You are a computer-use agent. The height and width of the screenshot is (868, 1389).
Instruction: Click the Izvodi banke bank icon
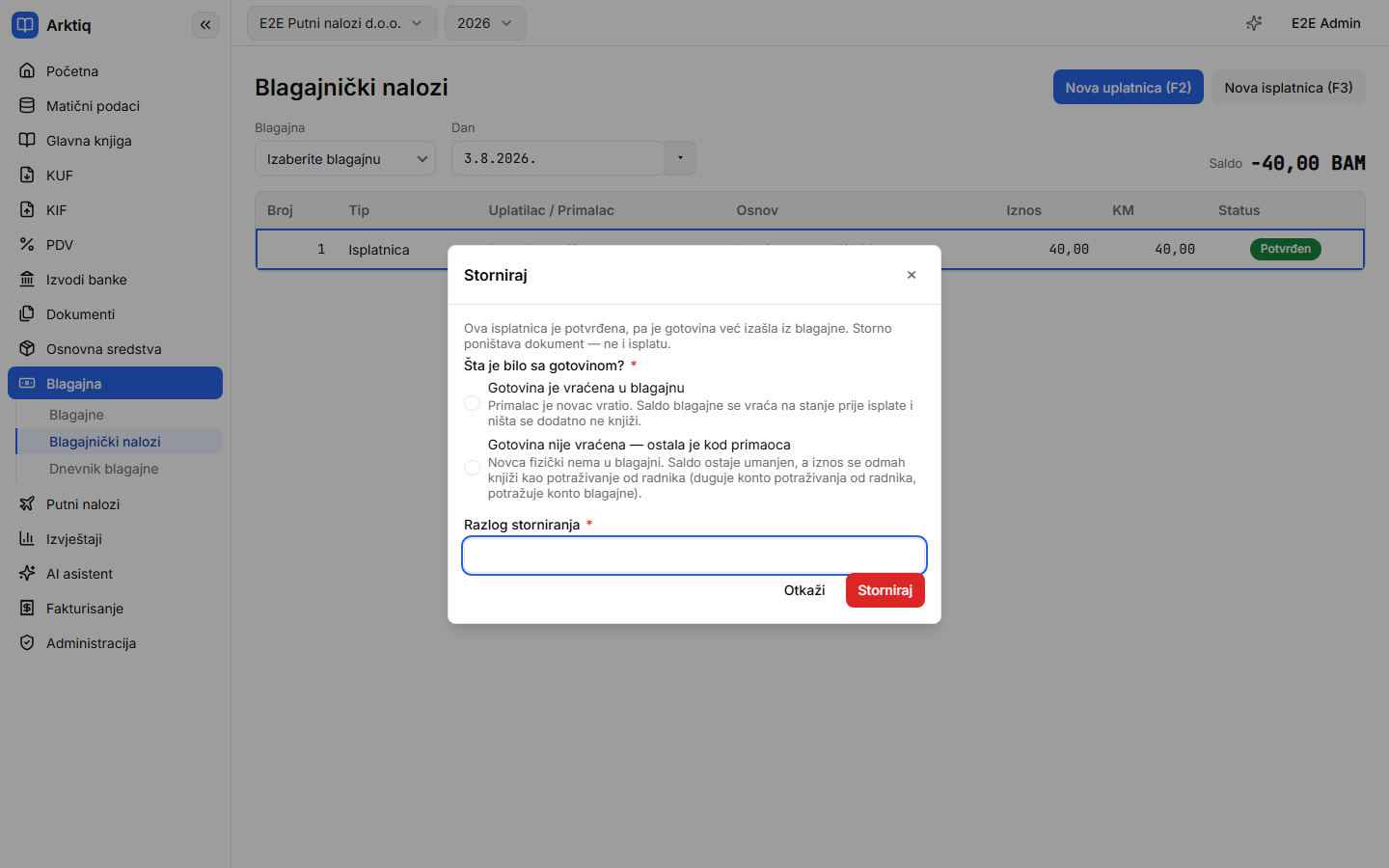click(x=27, y=279)
